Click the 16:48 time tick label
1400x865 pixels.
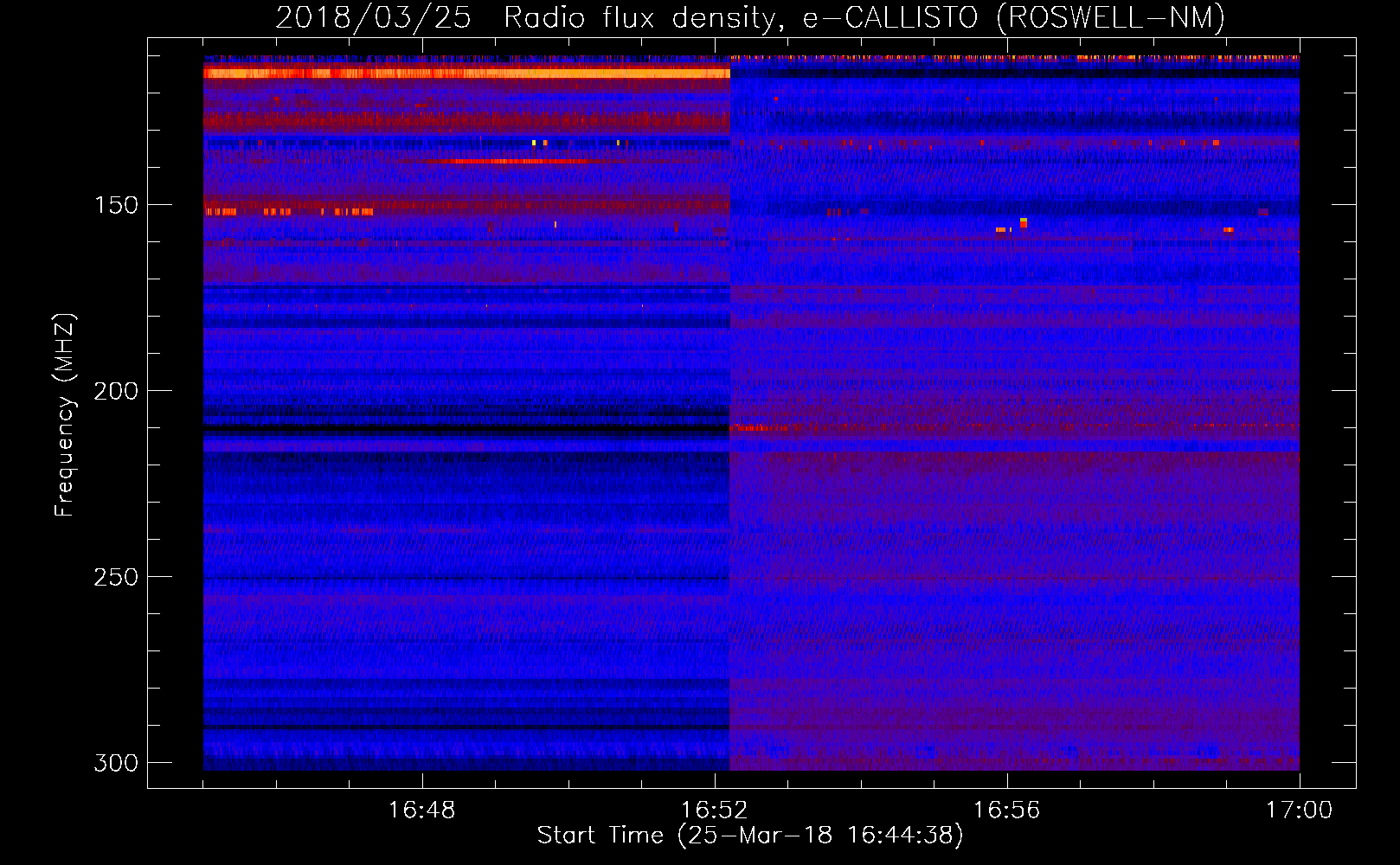[x=421, y=811]
